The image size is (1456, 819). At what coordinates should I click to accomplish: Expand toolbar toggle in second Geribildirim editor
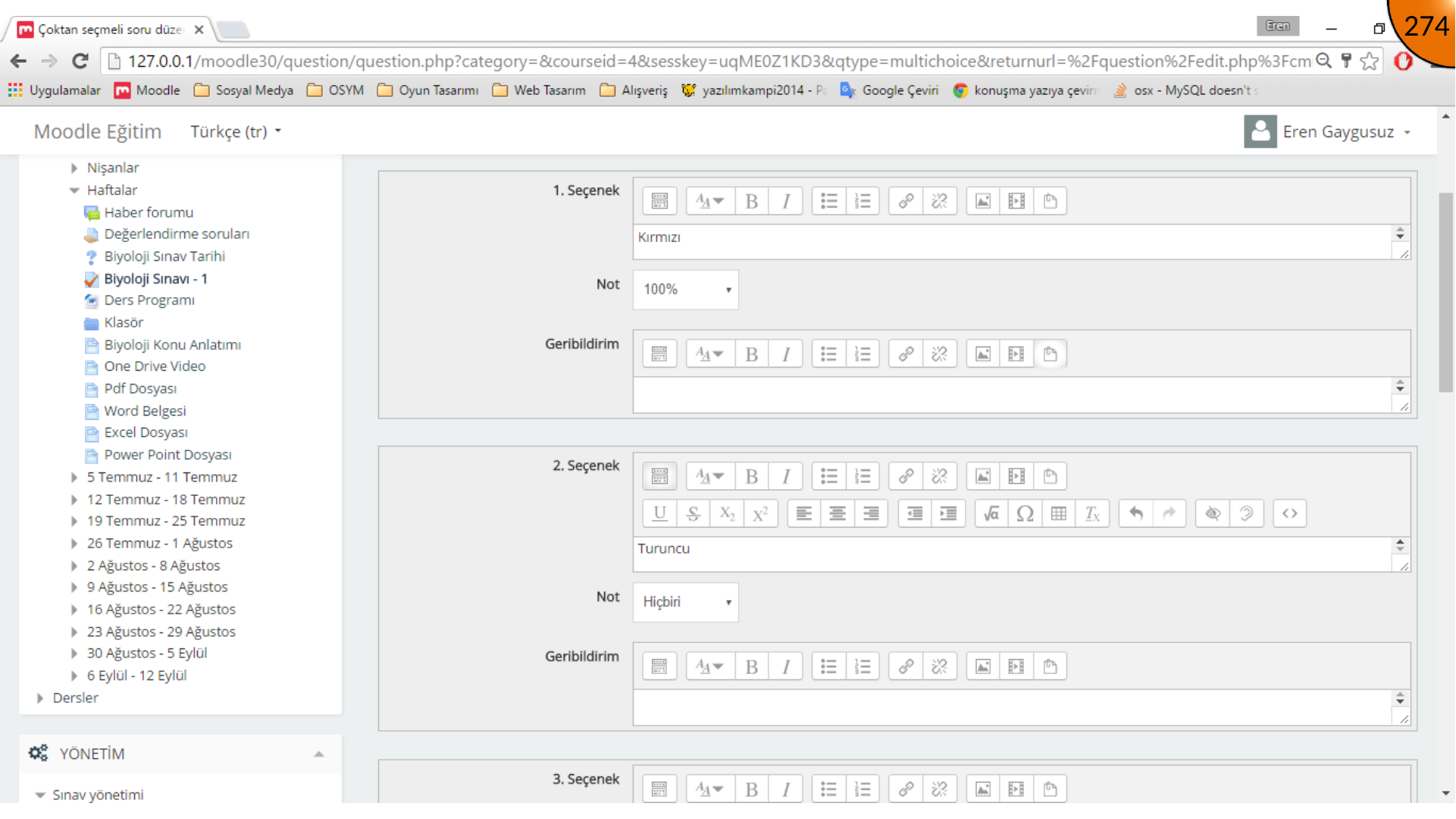[659, 667]
